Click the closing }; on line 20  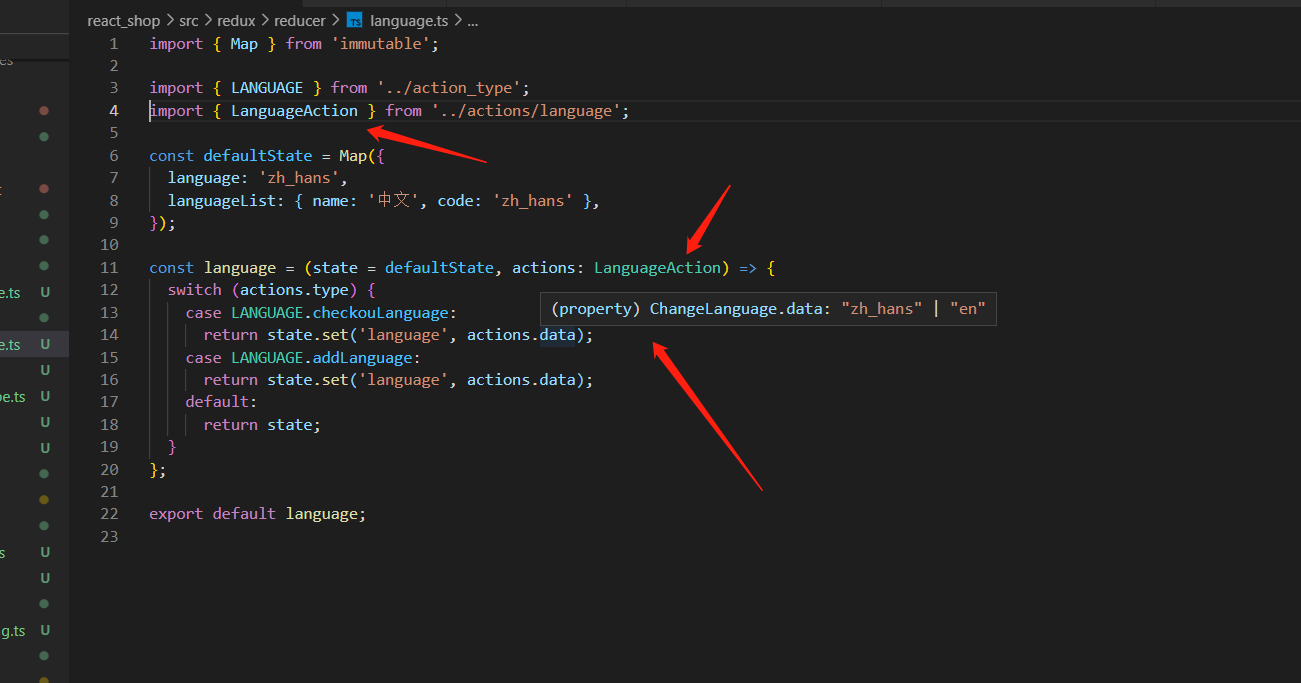coord(158,470)
